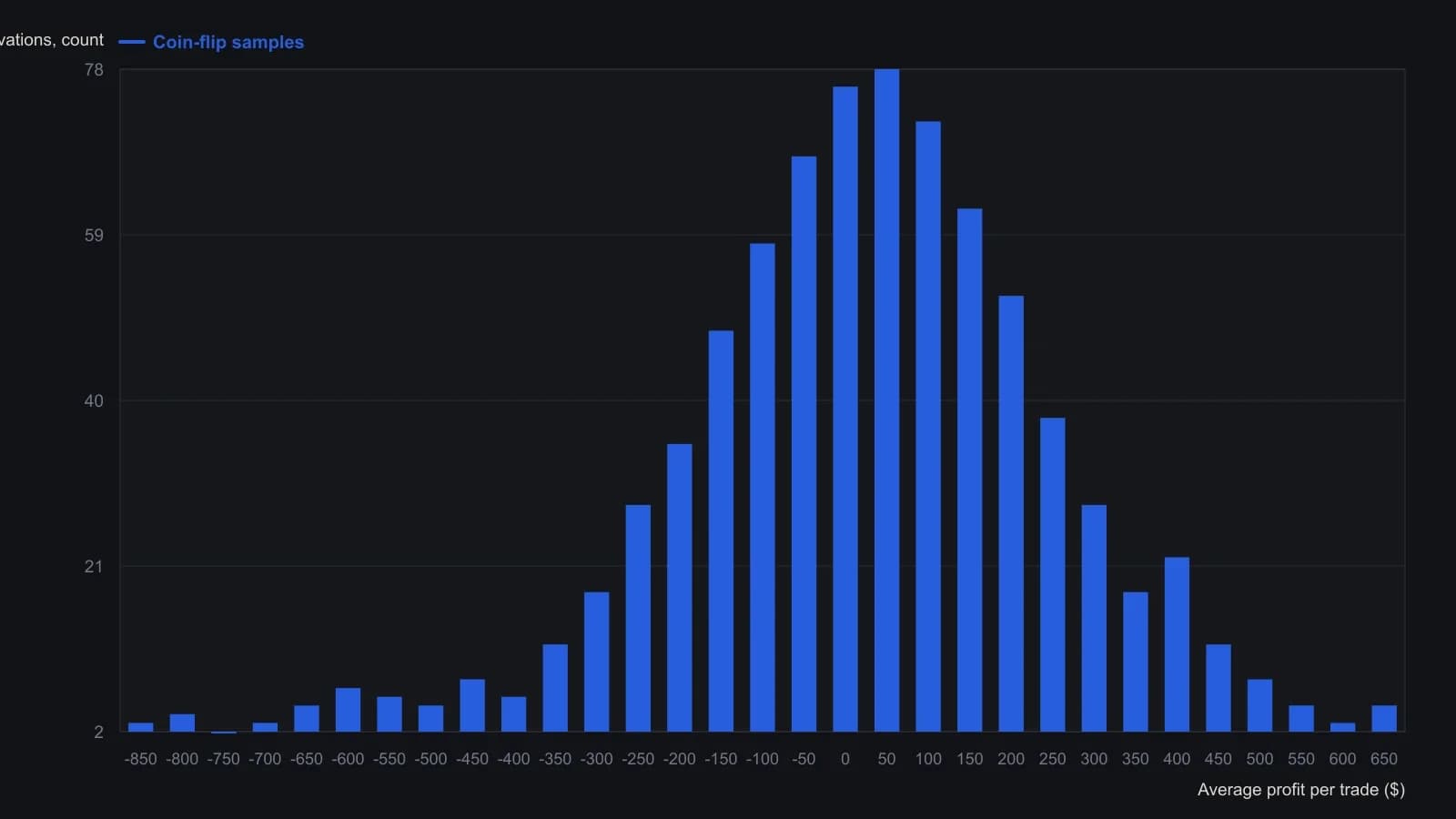Toggle the Coin-flip samples legend entry
Screen dimensions: 1456x819
point(211,42)
